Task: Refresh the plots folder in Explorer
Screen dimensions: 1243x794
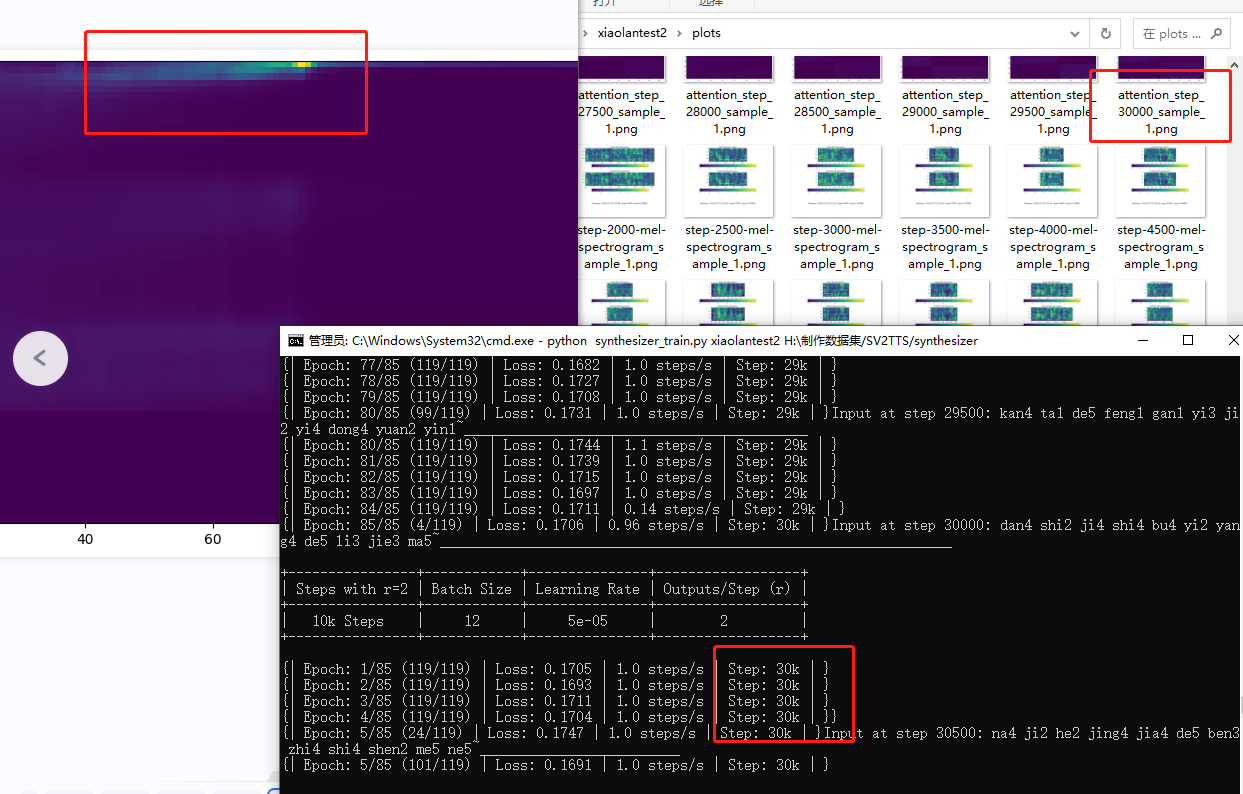Action: point(1105,33)
